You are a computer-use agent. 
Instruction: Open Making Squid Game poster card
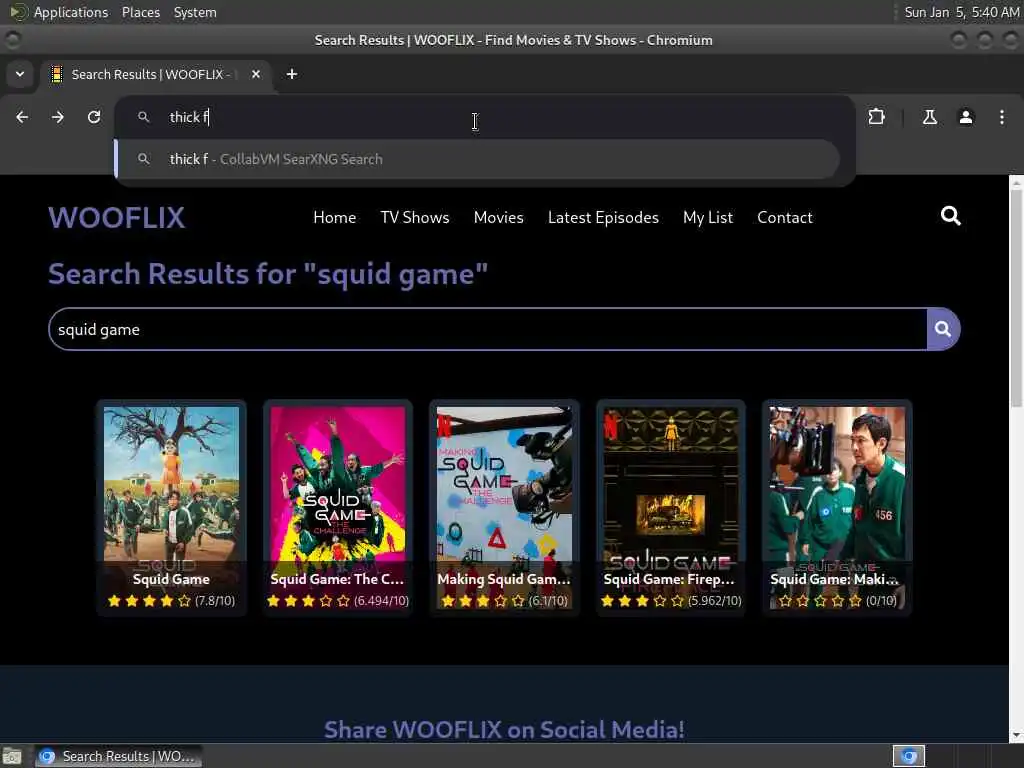(504, 507)
